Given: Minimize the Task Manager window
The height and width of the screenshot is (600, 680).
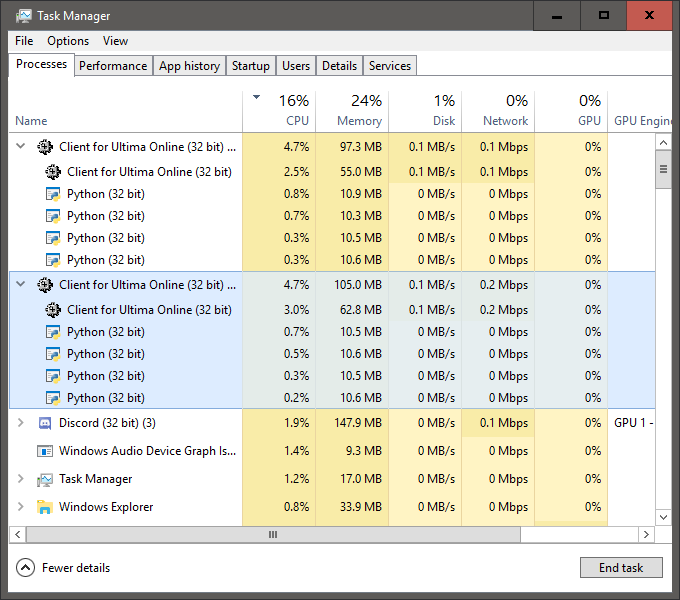Looking at the screenshot, I should tap(557, 16).
